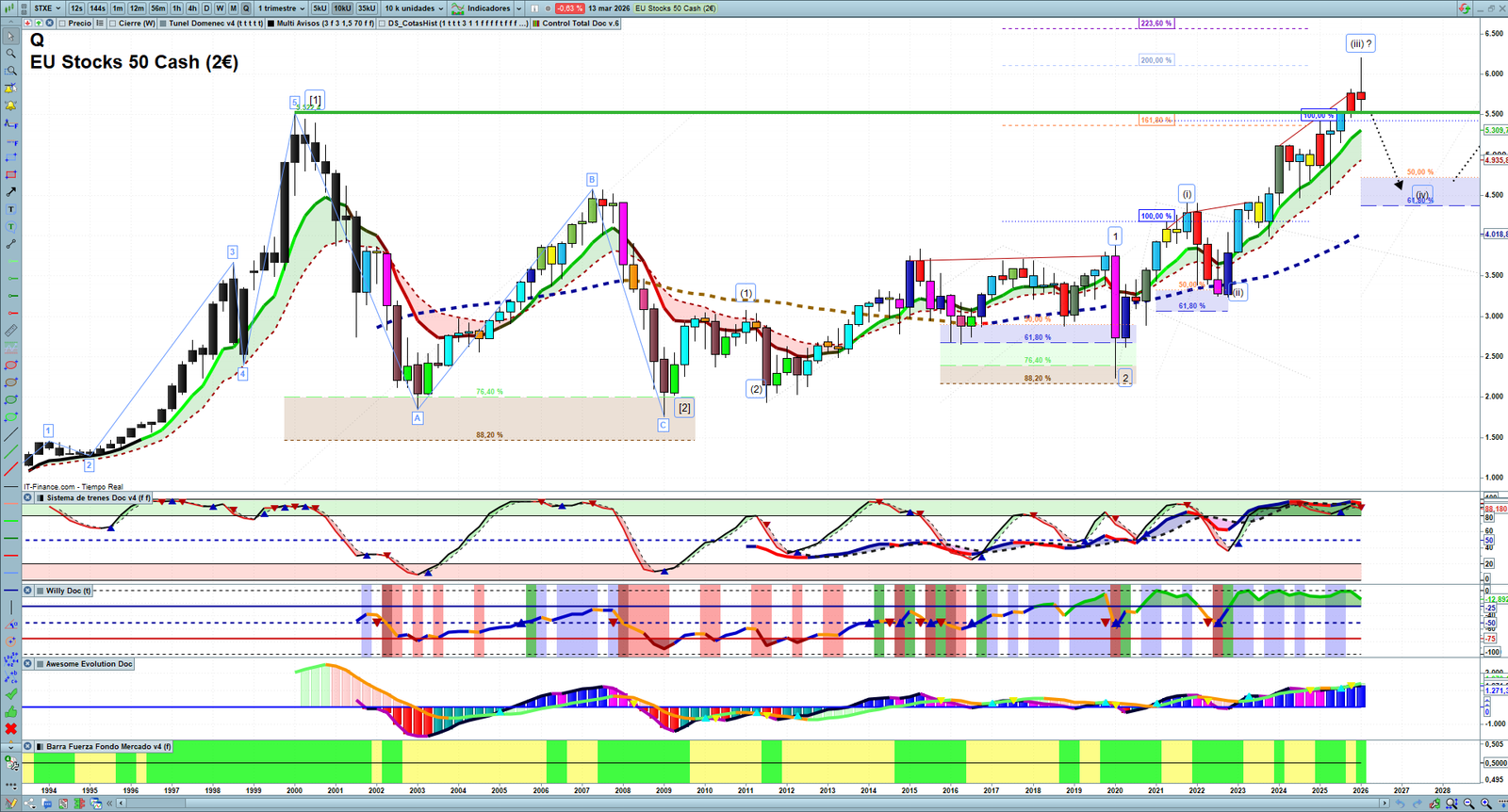Select the ruler measurement tool
Image resolution: width=1508 pixels, height=812 pixels.
click(x=11, y=331)
